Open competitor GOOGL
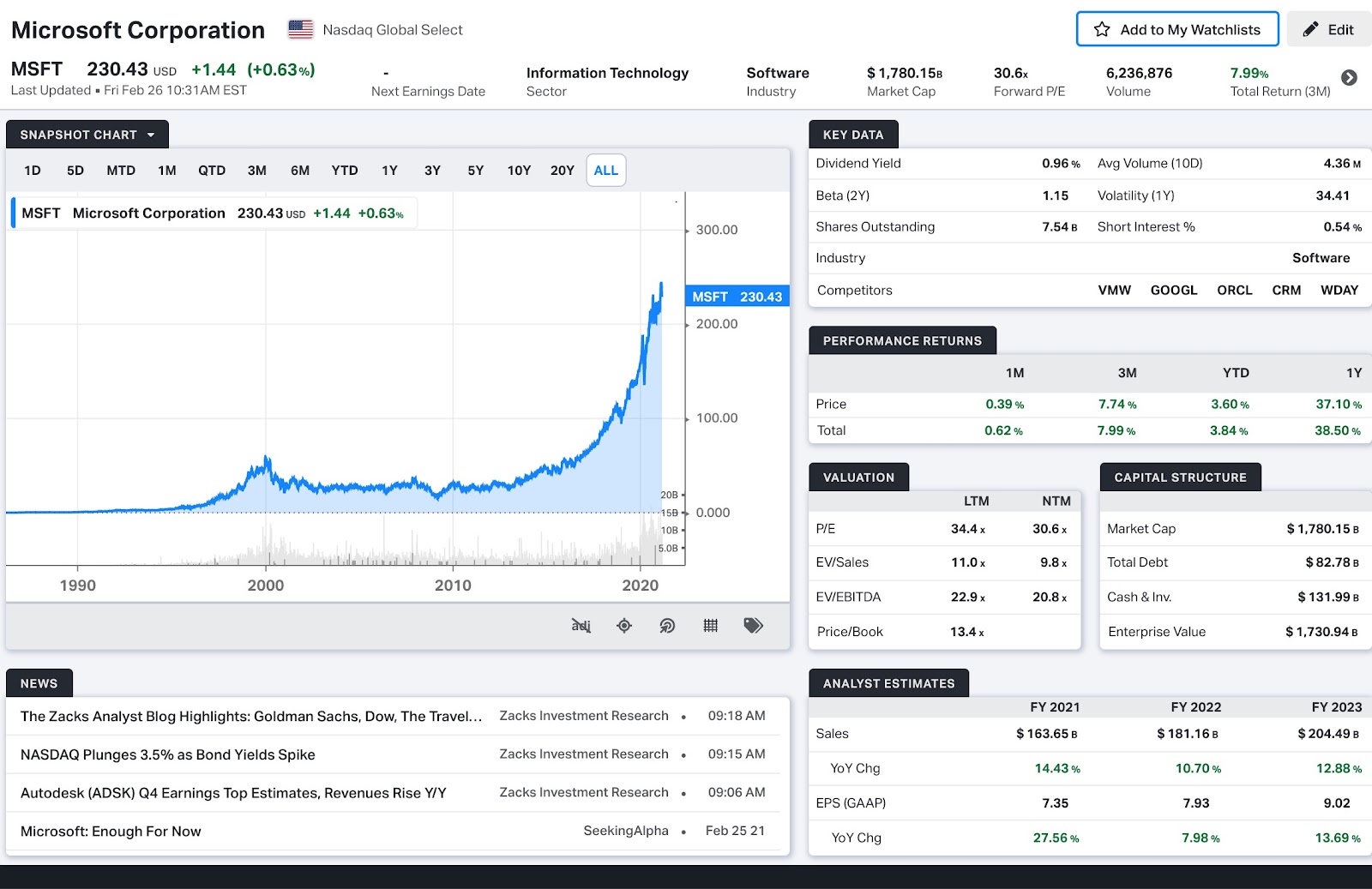 [x=1174, y=291]
